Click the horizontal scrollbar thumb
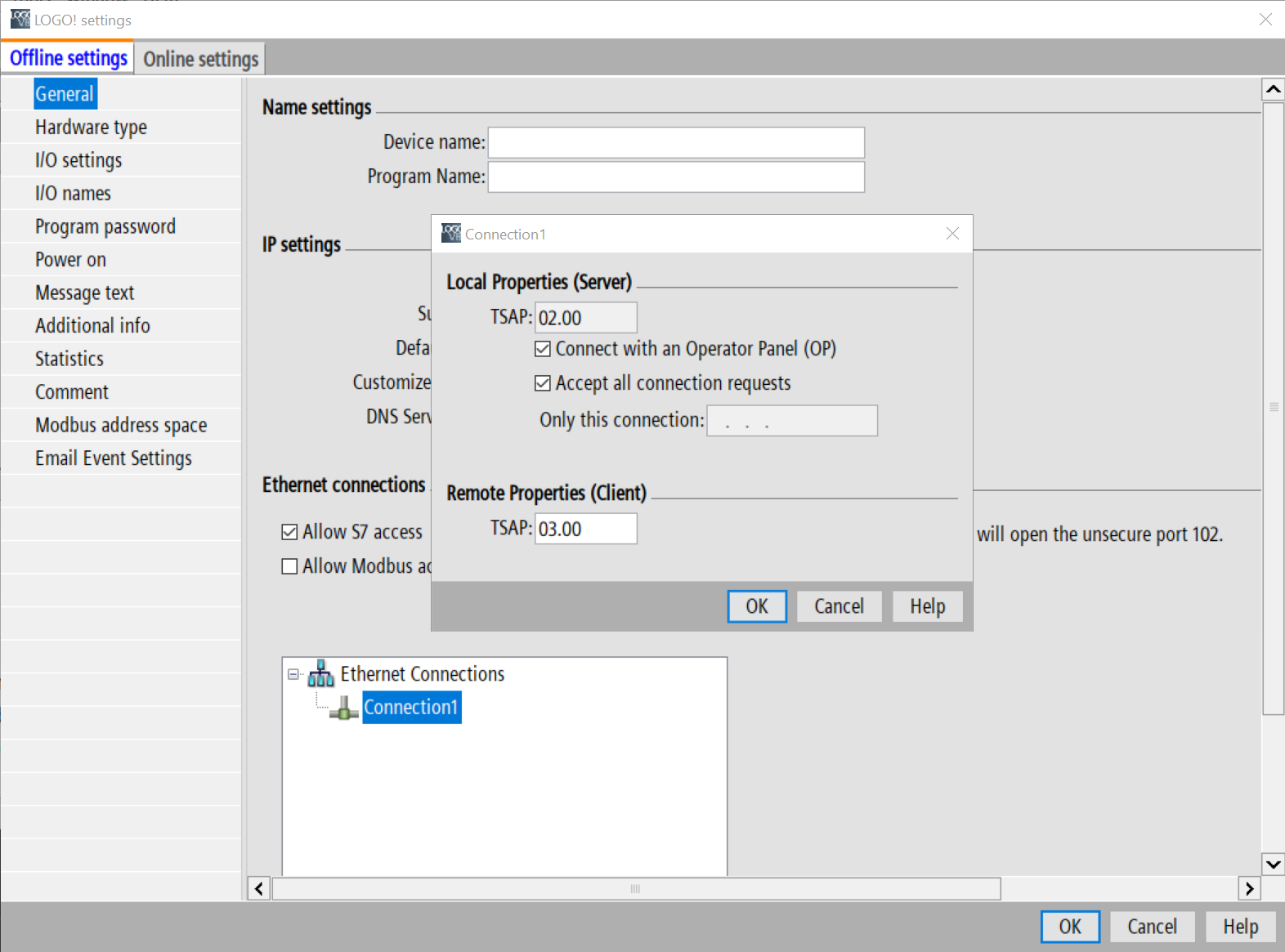The height and width of the screenshot is (952, 1285). click(636, 888)
